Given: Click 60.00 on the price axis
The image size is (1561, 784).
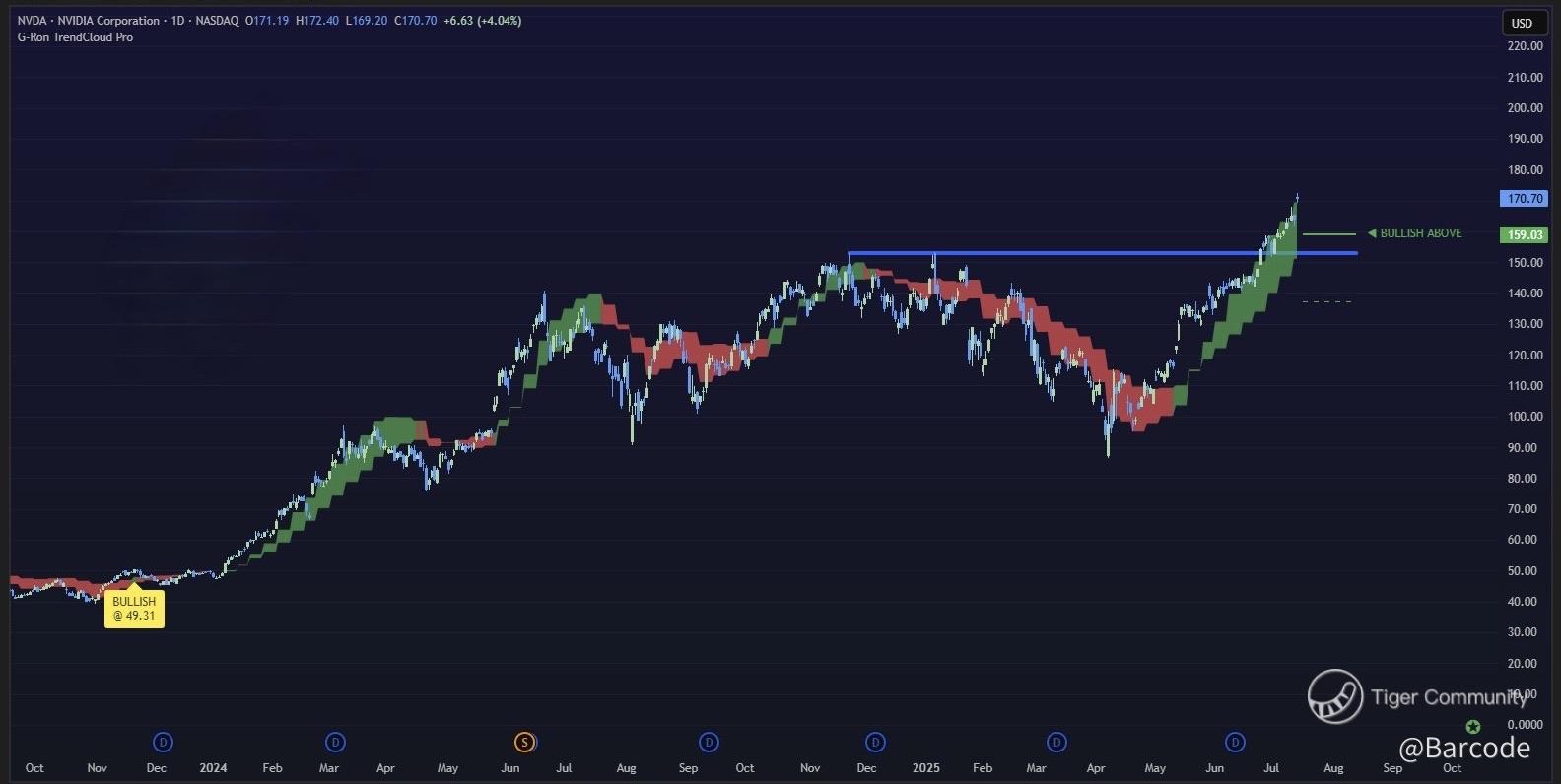Looking at the screenshot, I should [1523, 540].
